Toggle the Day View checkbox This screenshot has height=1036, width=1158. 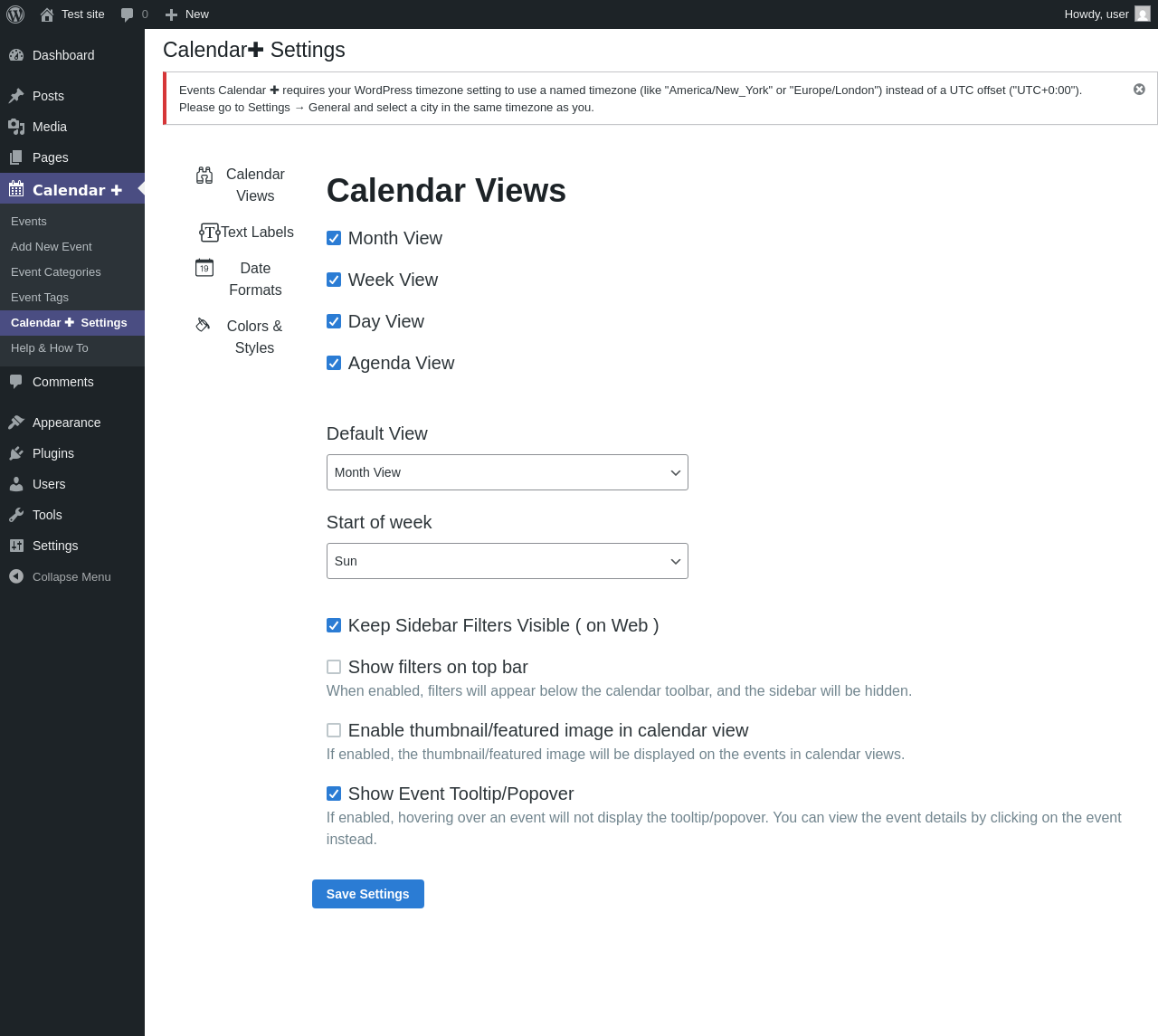pos(334,321)
